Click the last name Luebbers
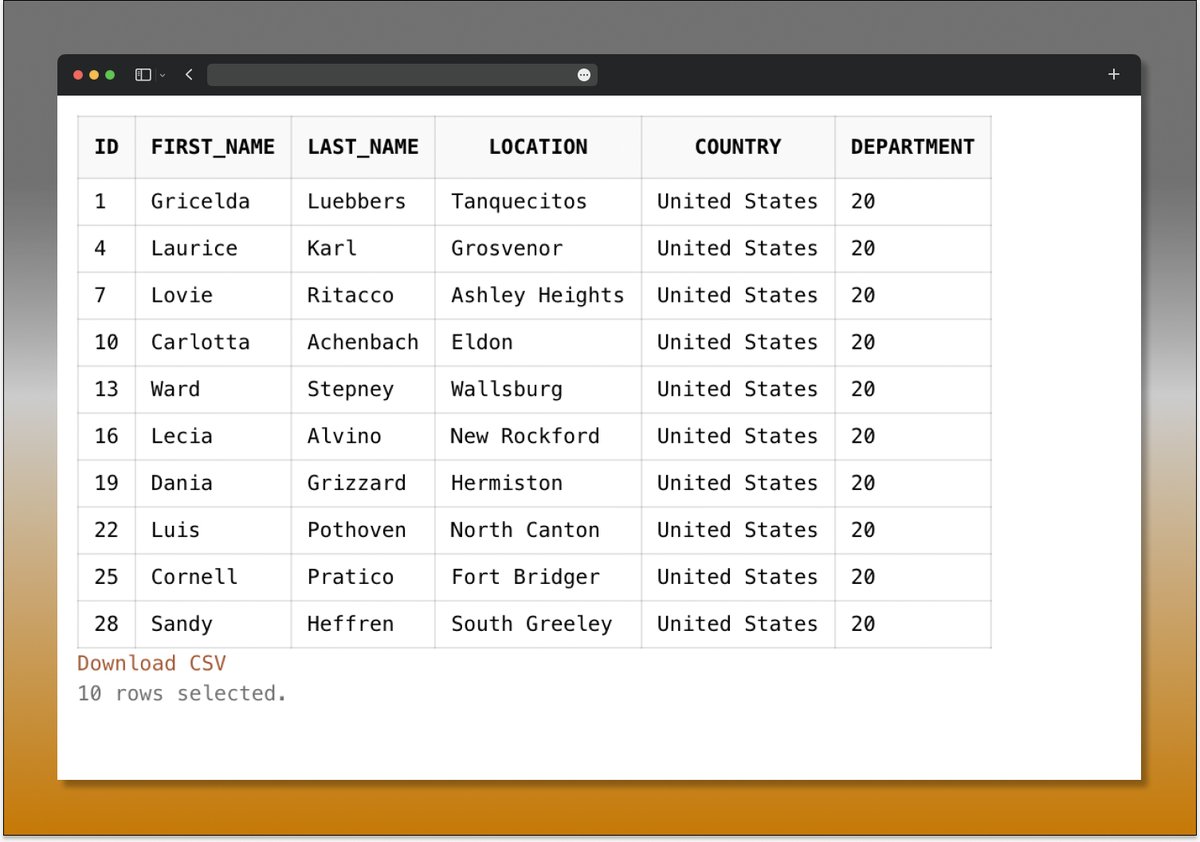 tap(357, 201)
